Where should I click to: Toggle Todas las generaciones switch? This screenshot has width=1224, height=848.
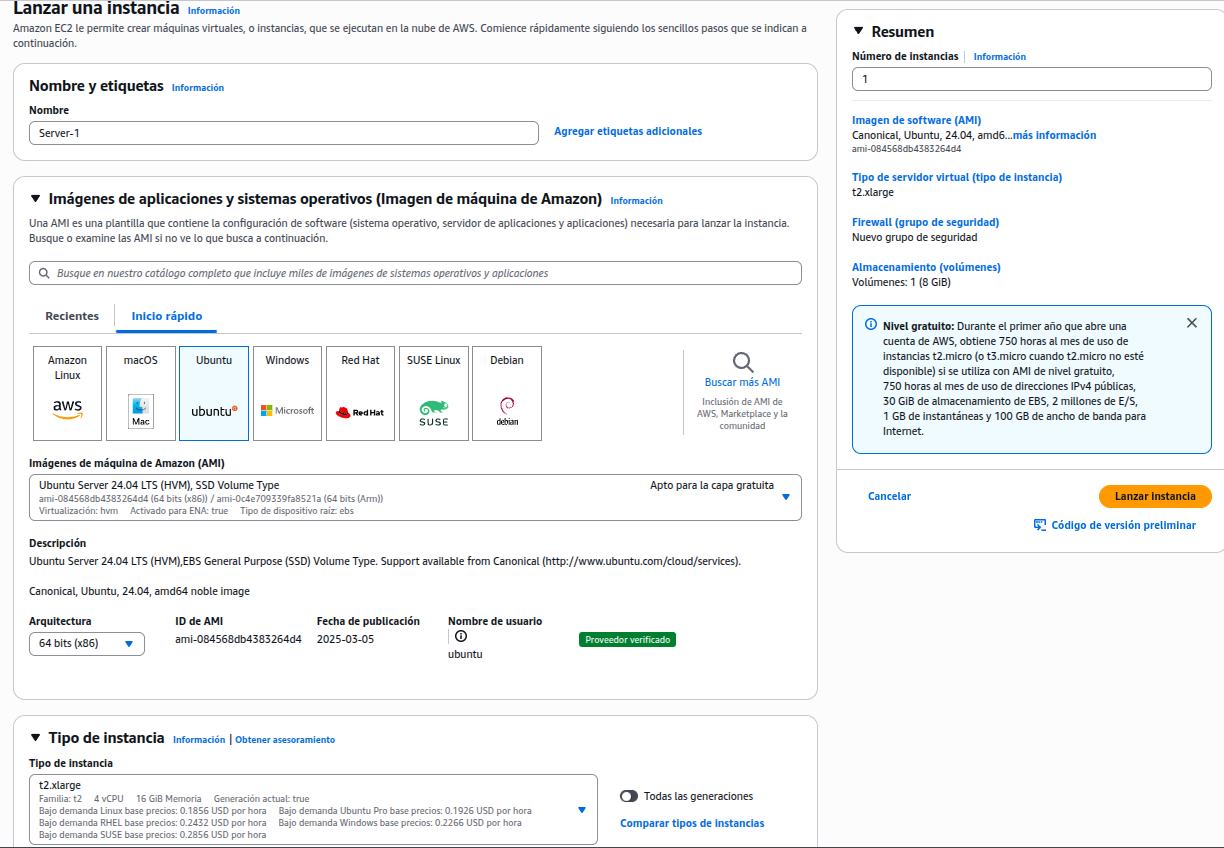pyautogui.click(x=629, y=796)
